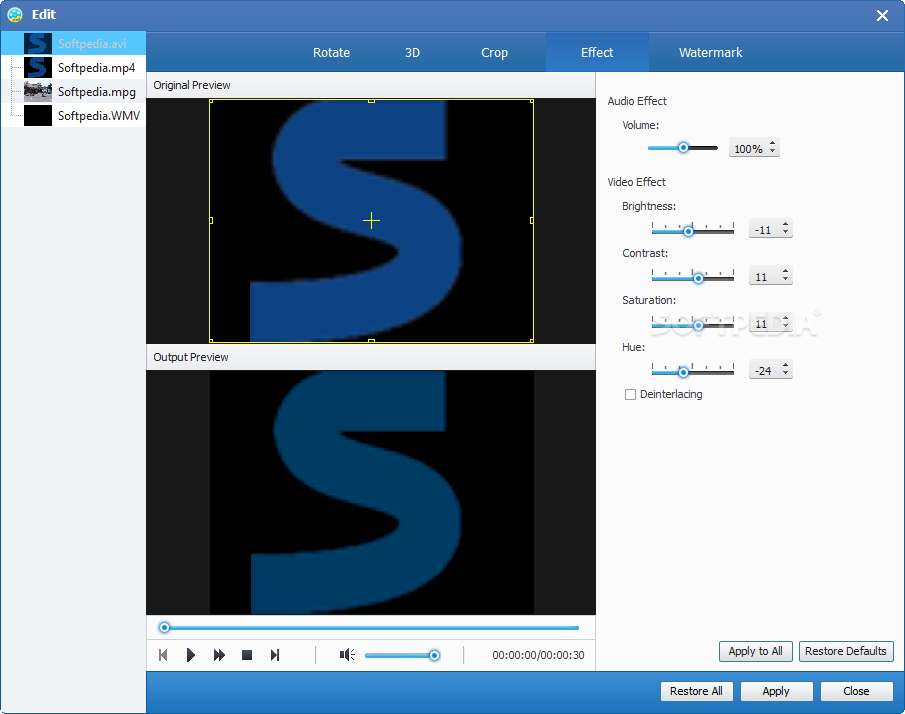Choose the Softpedia.avi file name
The width and height of the screenshot is (905, 714).
pyautogui.click(x=92, y=44)
